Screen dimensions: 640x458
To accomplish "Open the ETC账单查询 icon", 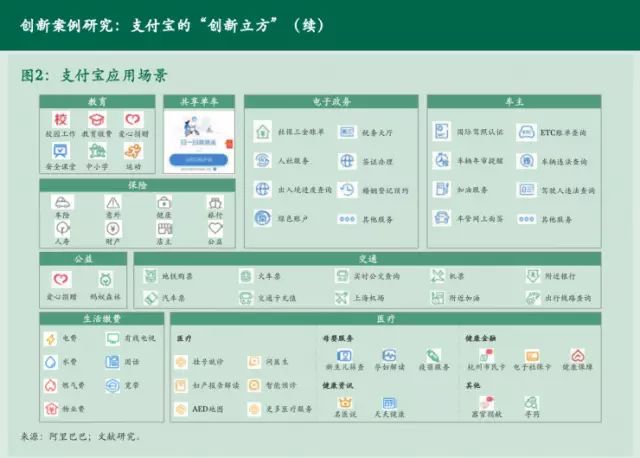I will [x=526, y=132].
